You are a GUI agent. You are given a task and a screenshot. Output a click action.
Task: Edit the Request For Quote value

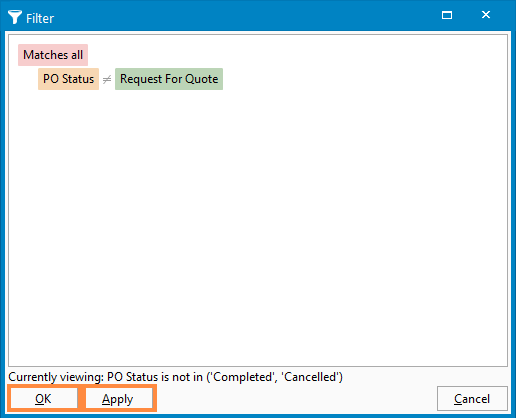tap(169, 79)
